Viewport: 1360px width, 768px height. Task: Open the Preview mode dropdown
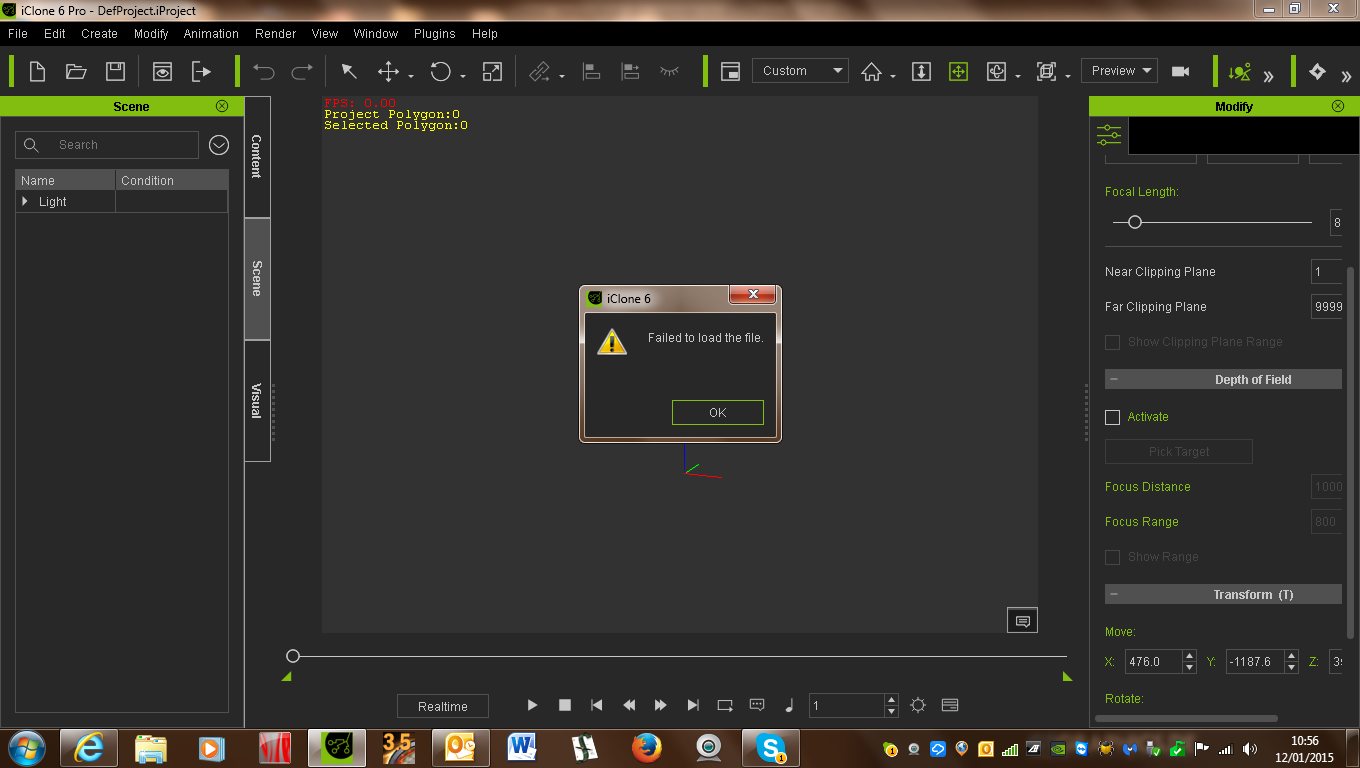(x=1119, y=71)
